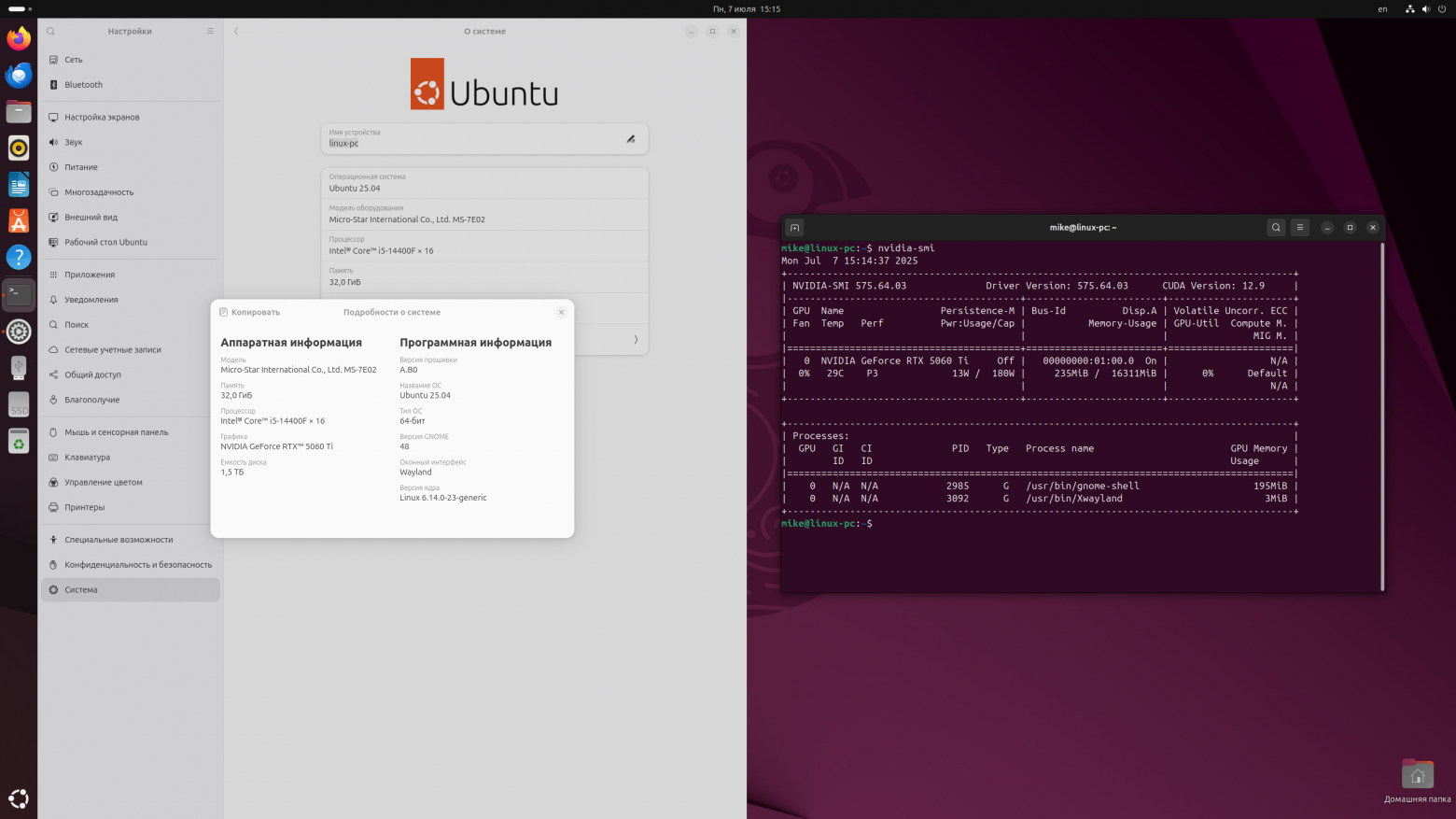Click the device name edit pencil icon
The height and width of the screenshot is (819, 1456).
pyautogui.click(x=631, y=138)
